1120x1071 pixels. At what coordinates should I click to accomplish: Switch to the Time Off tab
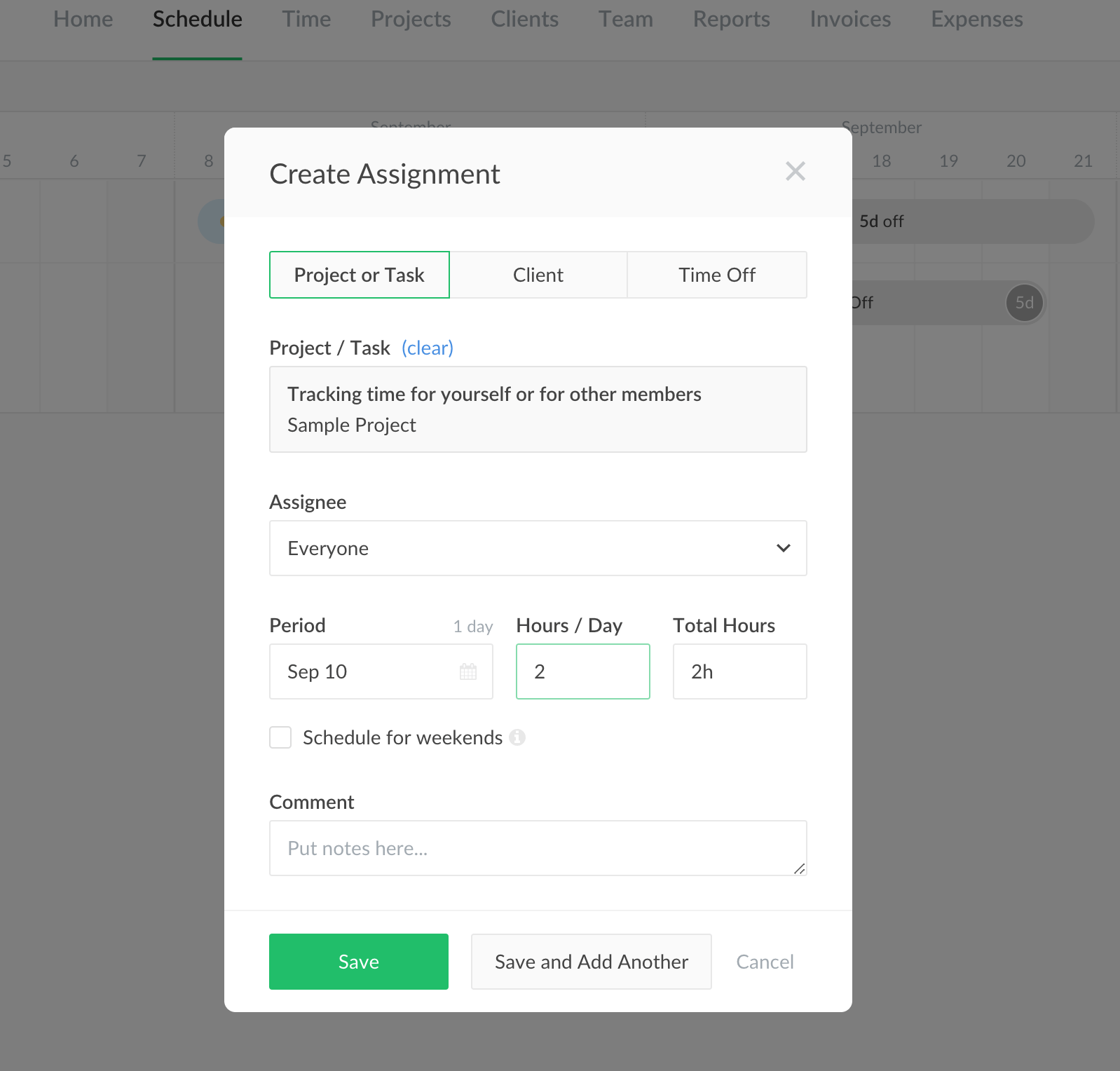click(716, 275)
